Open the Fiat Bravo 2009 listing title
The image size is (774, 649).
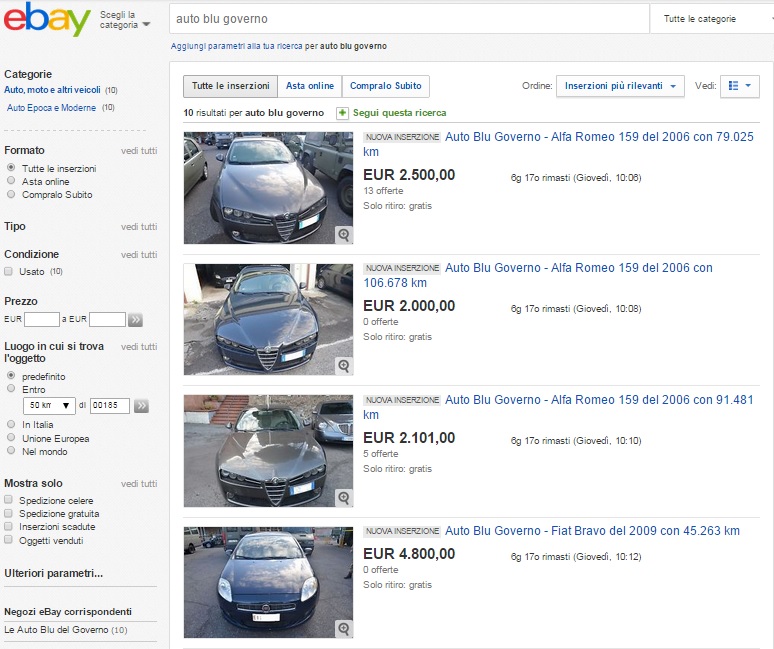[x=592, y=531]
